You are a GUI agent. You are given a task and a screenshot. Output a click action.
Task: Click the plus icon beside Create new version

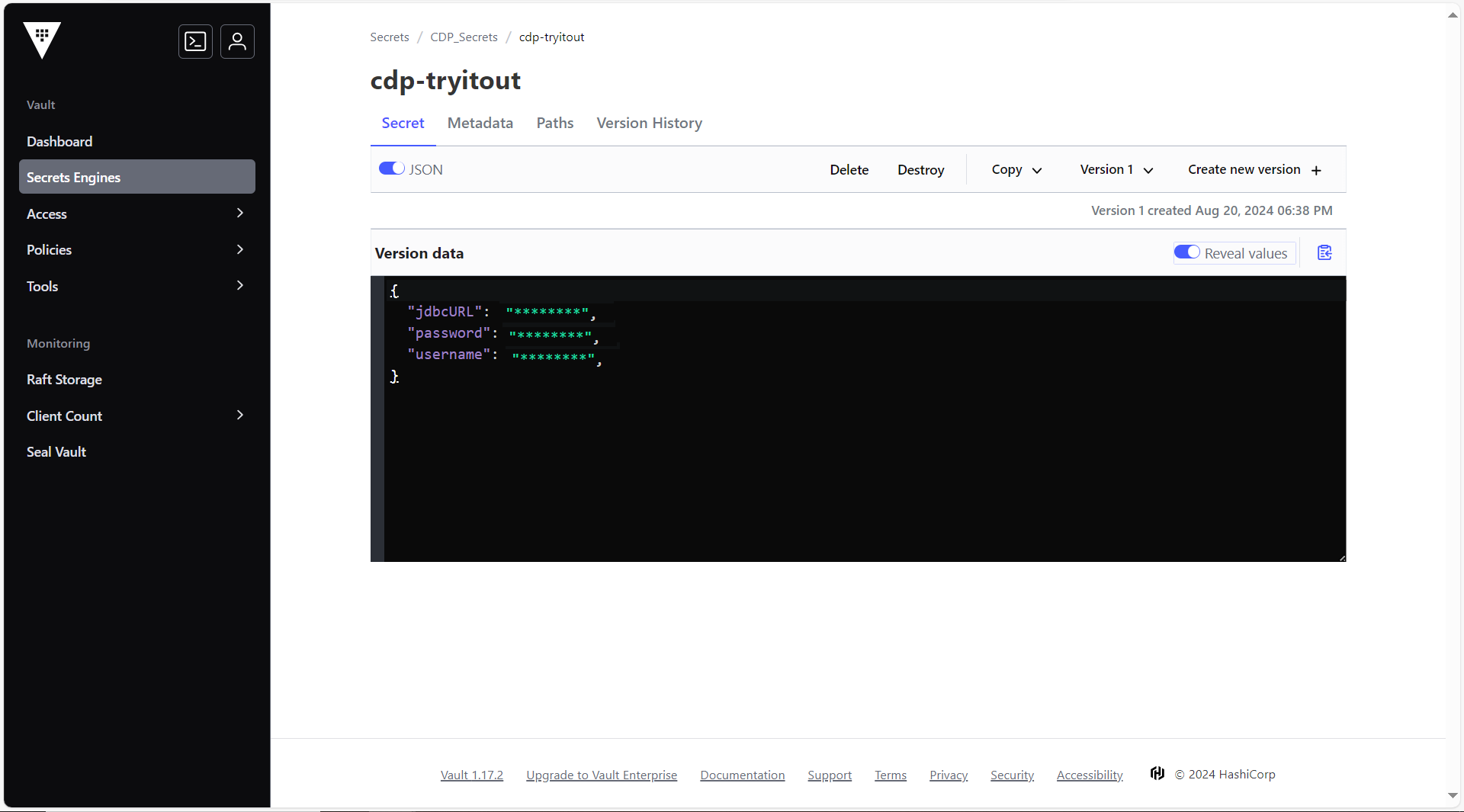pyautogui.click(x=1316, y=171)
